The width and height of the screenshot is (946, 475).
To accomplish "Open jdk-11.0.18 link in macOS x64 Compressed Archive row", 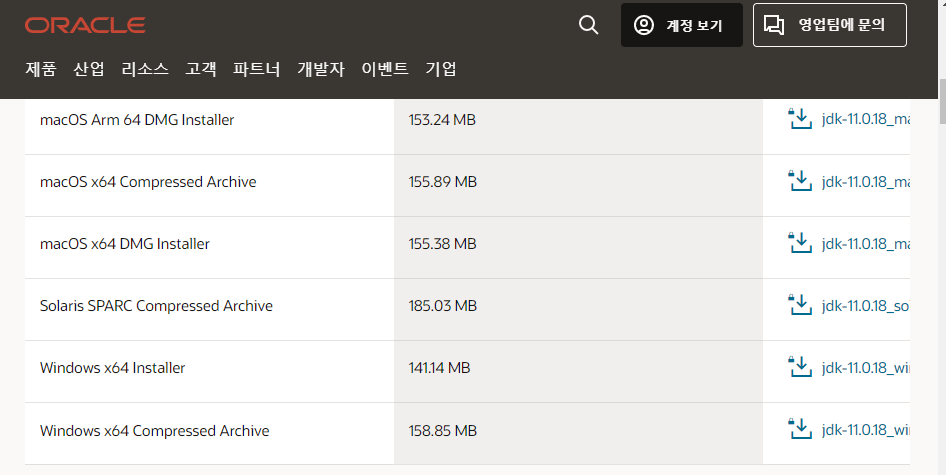I will [x=866, y=181].
